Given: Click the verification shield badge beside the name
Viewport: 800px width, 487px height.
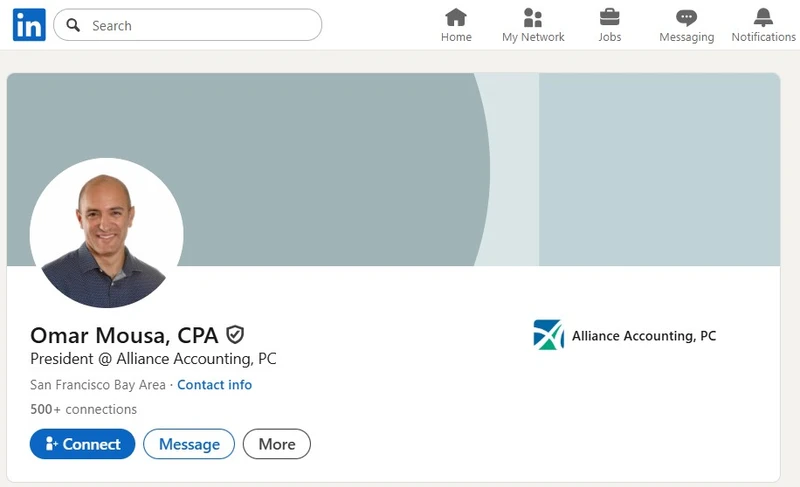Looking at the screenshot, I should (x=235, y=335).
